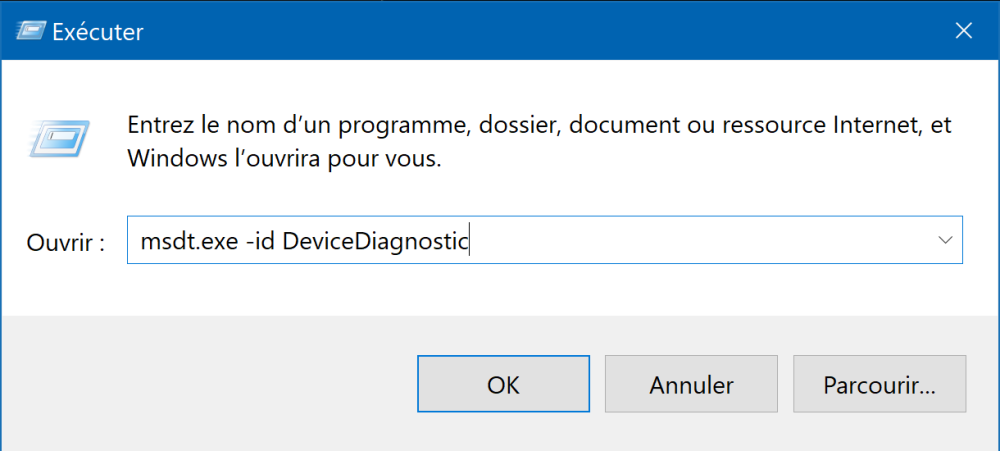This screenshot has width=1000, height=451.
Task: Click the "Windows l'ouvrira pour vous" text
Action: tap(283, 159)
